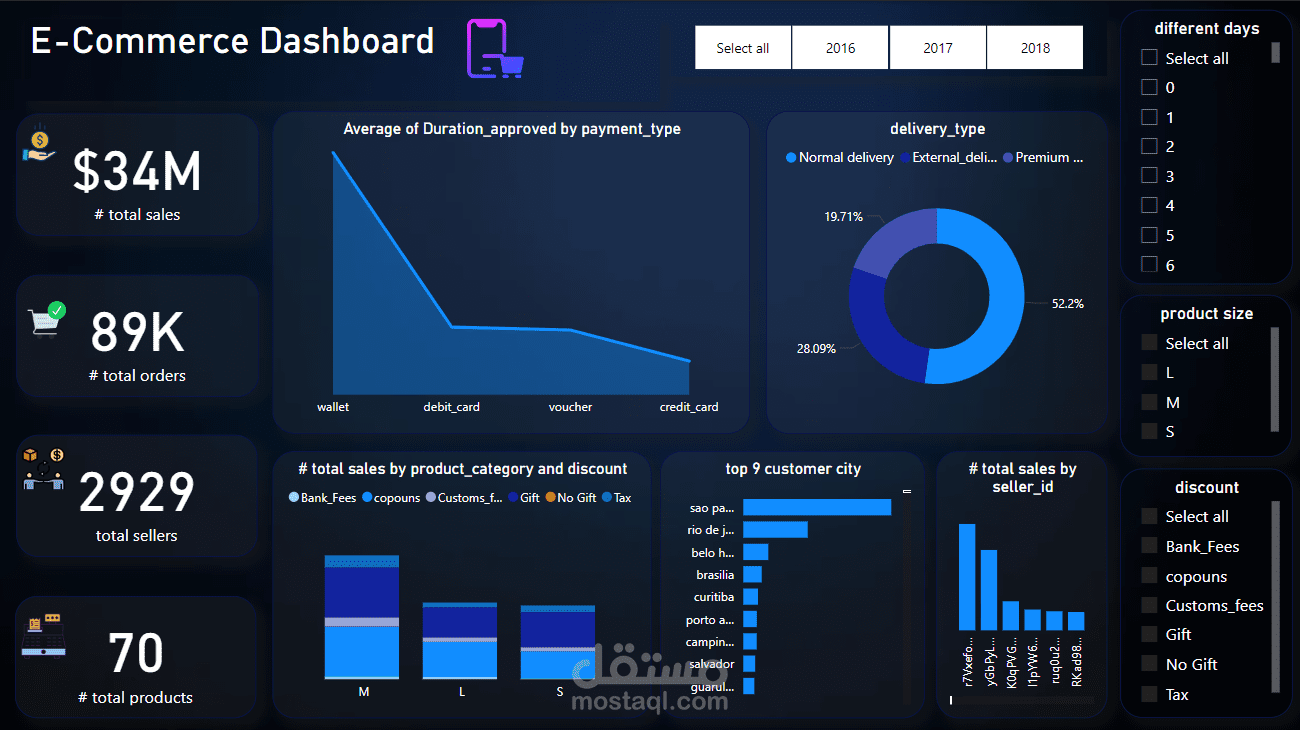Image resolution: width=1300 pixels, height=730 pixels.
Task: Check the M option in product size filter
Action: click(1149, 402)
